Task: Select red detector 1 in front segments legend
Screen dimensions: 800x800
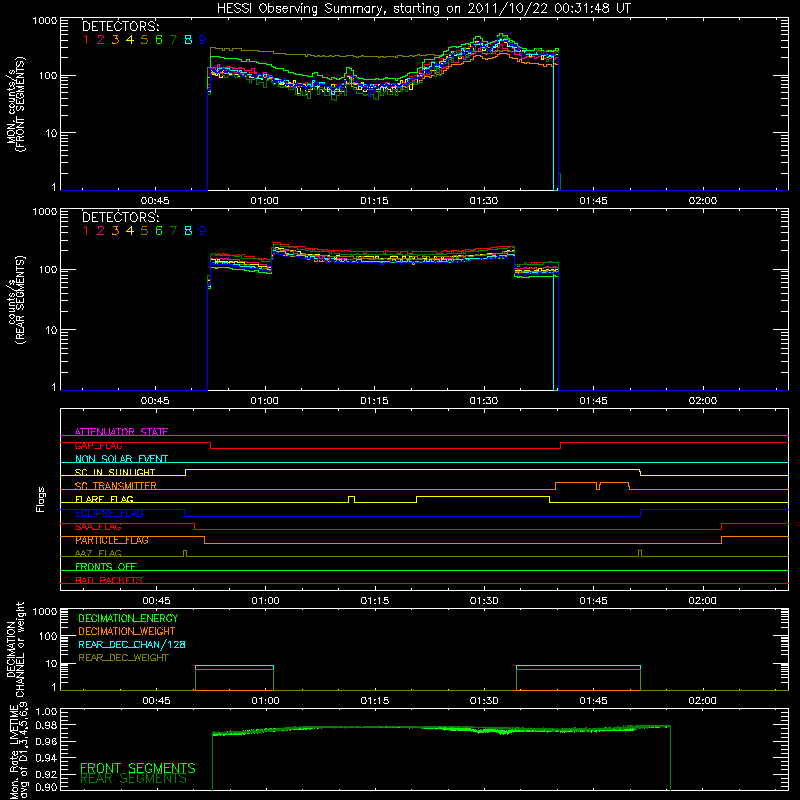Action: (86, 40)
